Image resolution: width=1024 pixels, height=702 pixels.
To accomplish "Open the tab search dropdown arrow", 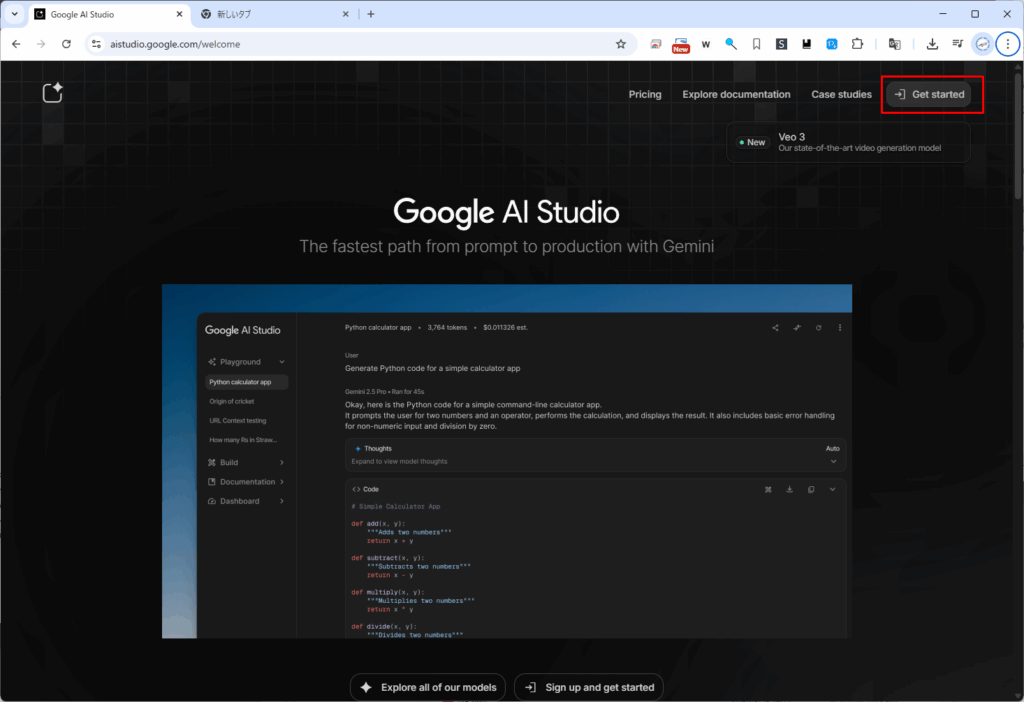I will (14, 14).
